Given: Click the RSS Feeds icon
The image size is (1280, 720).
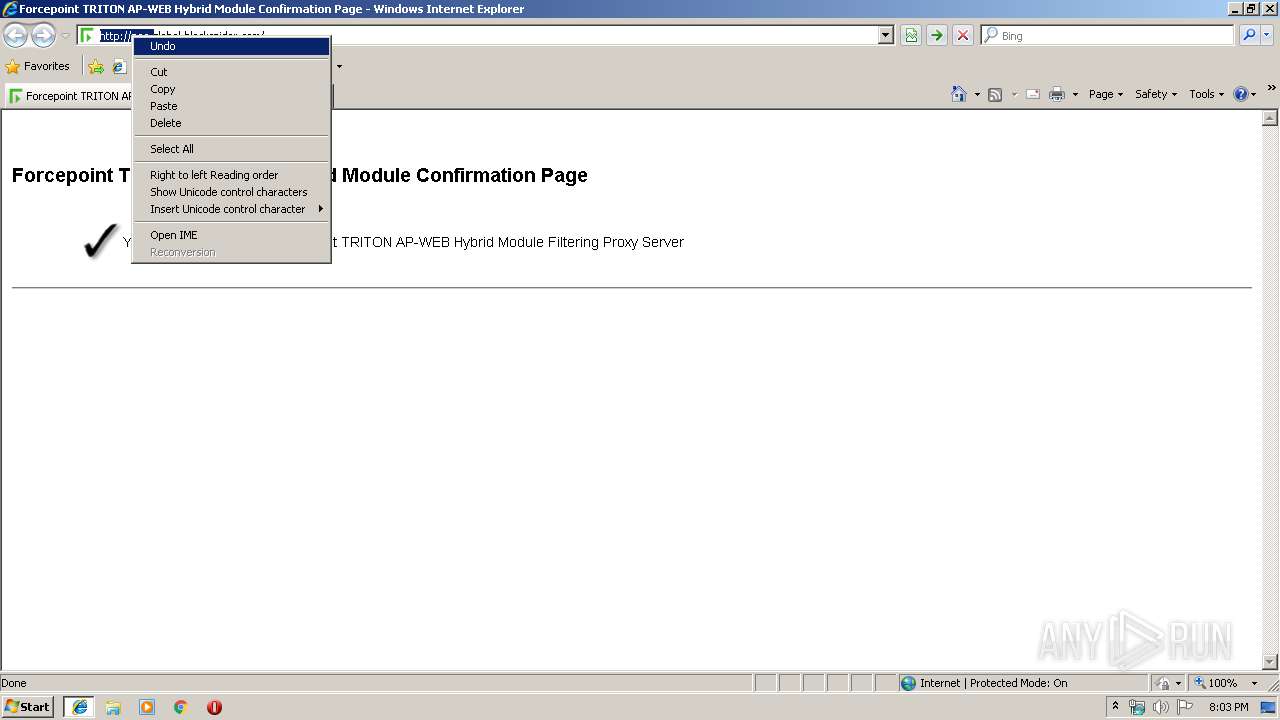Looking at the screenshot, I should [x=995, y=94].
